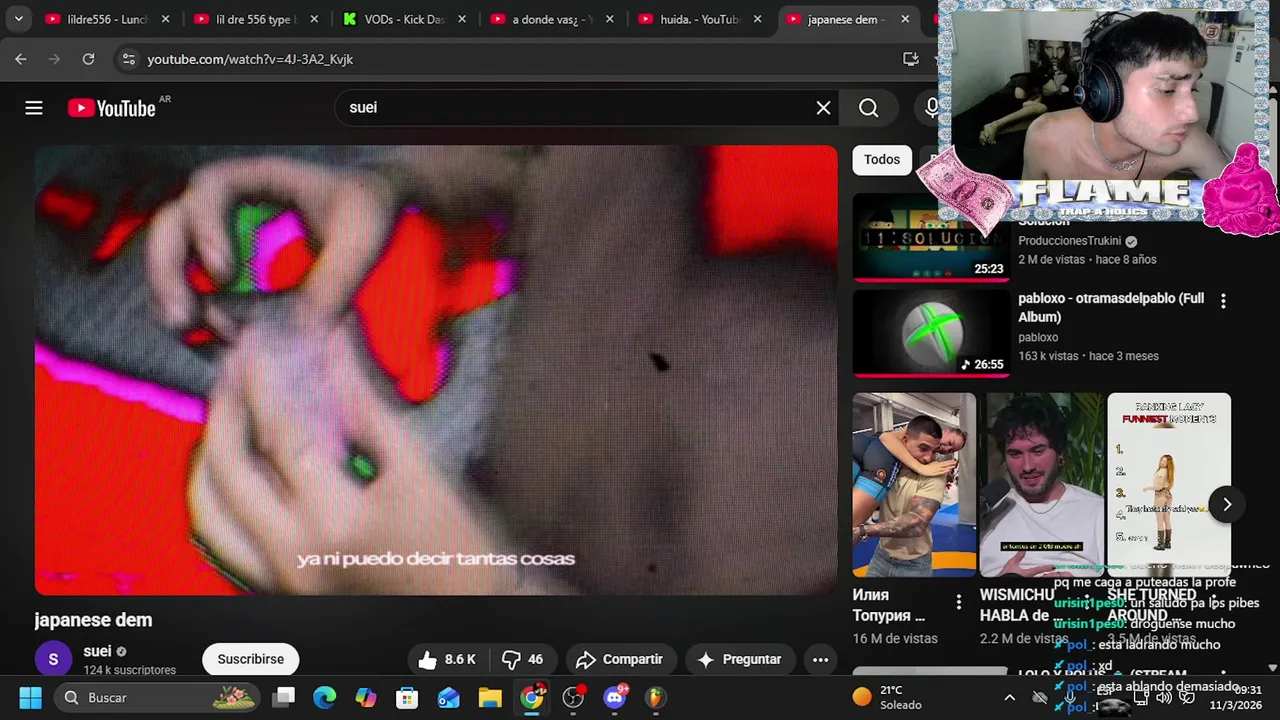The image size is (1280, 720).
Task: Open the ProduccionesTrukini channel link
Action: (x=1069, y=241)
